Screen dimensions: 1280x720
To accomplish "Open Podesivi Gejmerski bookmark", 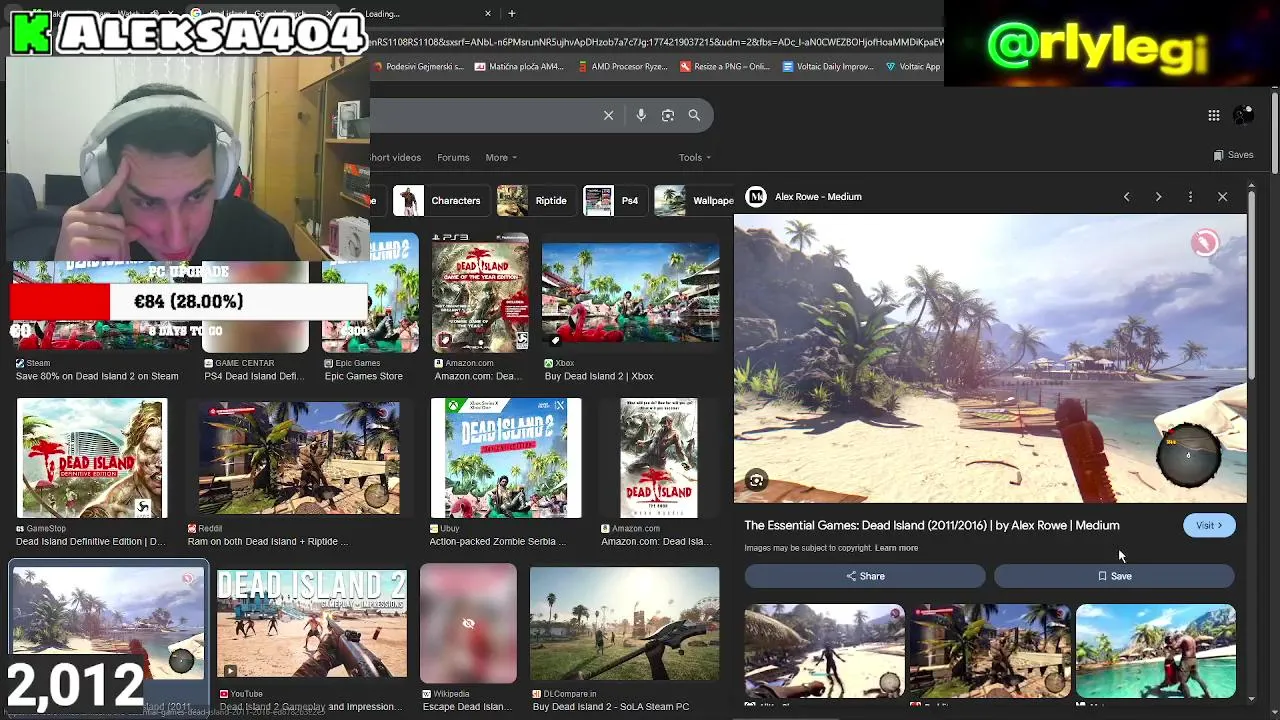I will click(x=417, y=67).
